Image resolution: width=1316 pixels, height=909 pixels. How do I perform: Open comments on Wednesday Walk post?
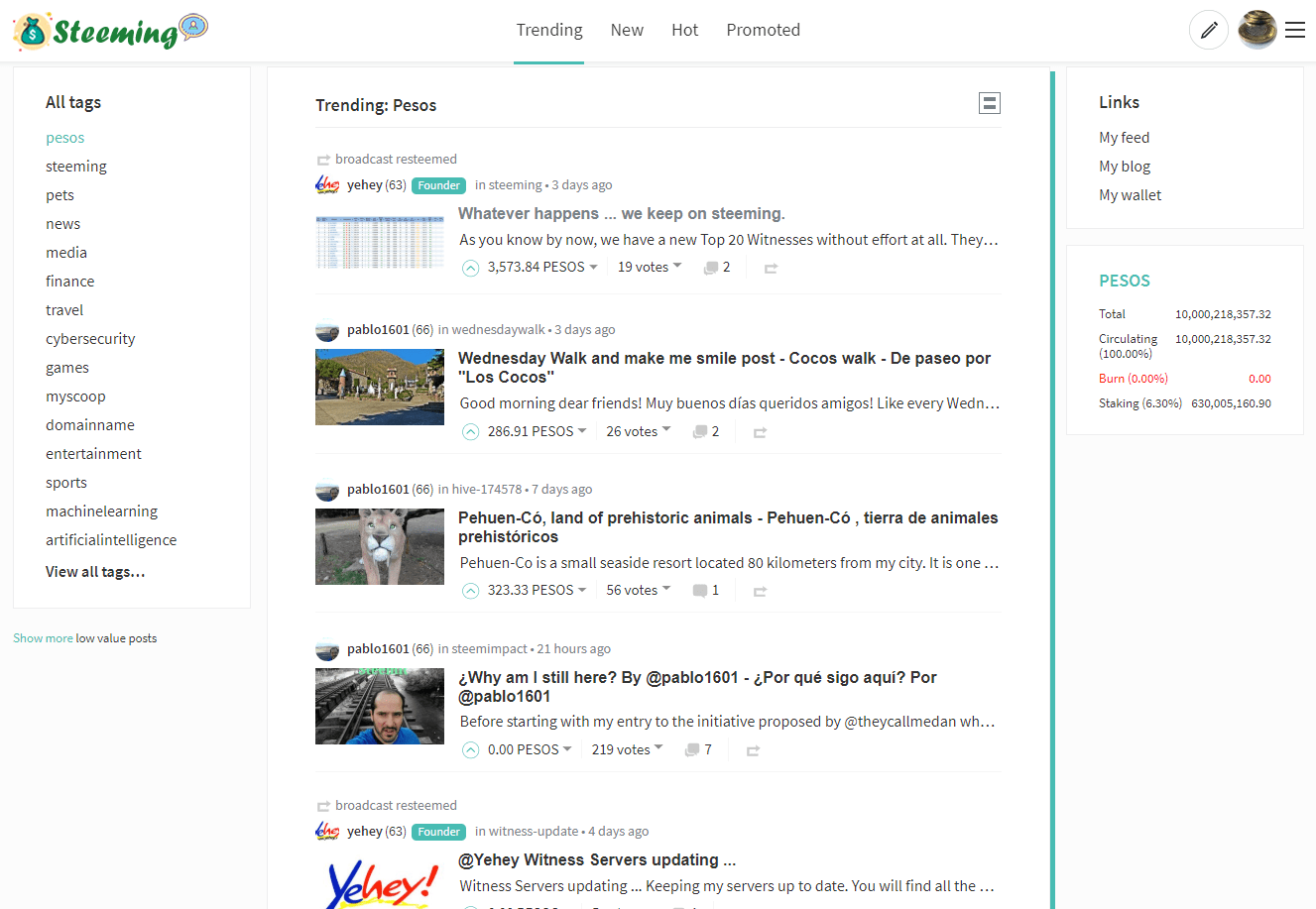pos(706,432)
